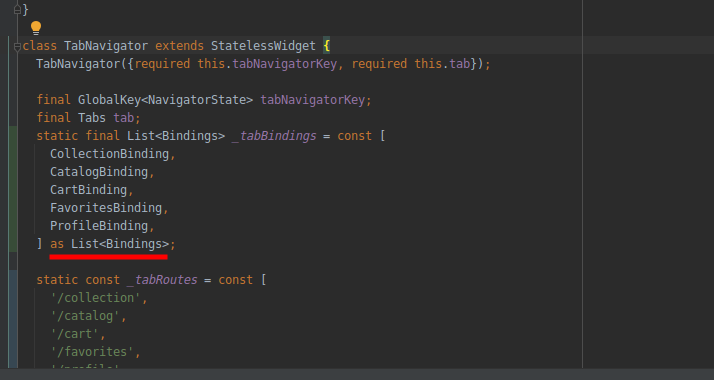The image size is (714, 380).
Task: Click 'FavoritesBinding' list entry
Action: click(106, 208)
